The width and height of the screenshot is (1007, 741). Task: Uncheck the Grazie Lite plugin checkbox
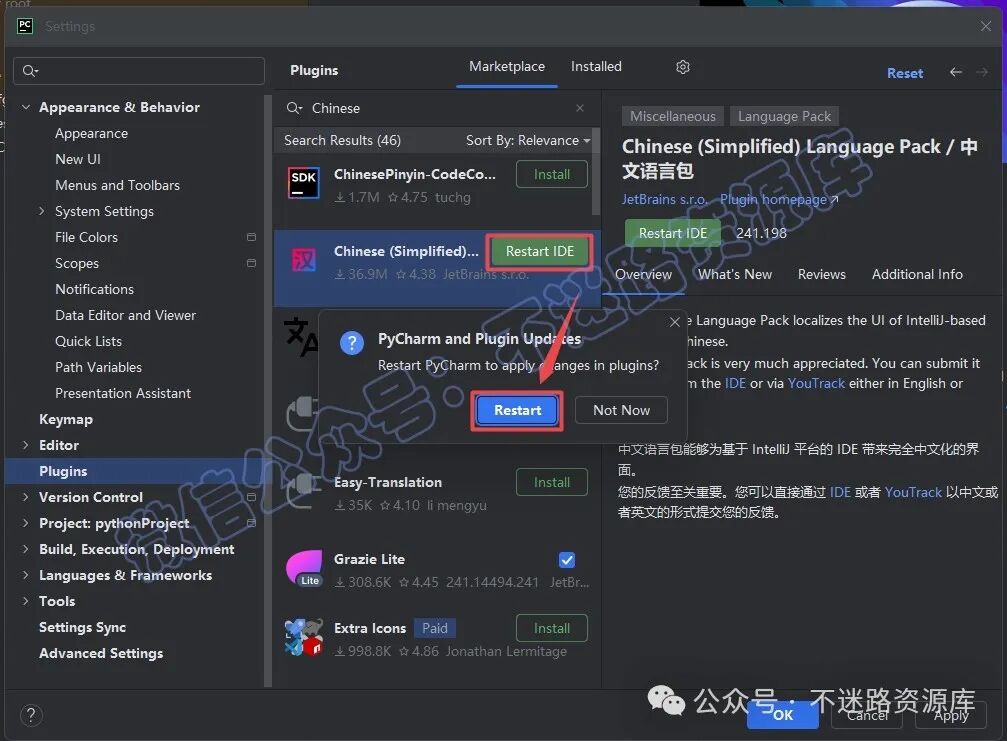567,560
